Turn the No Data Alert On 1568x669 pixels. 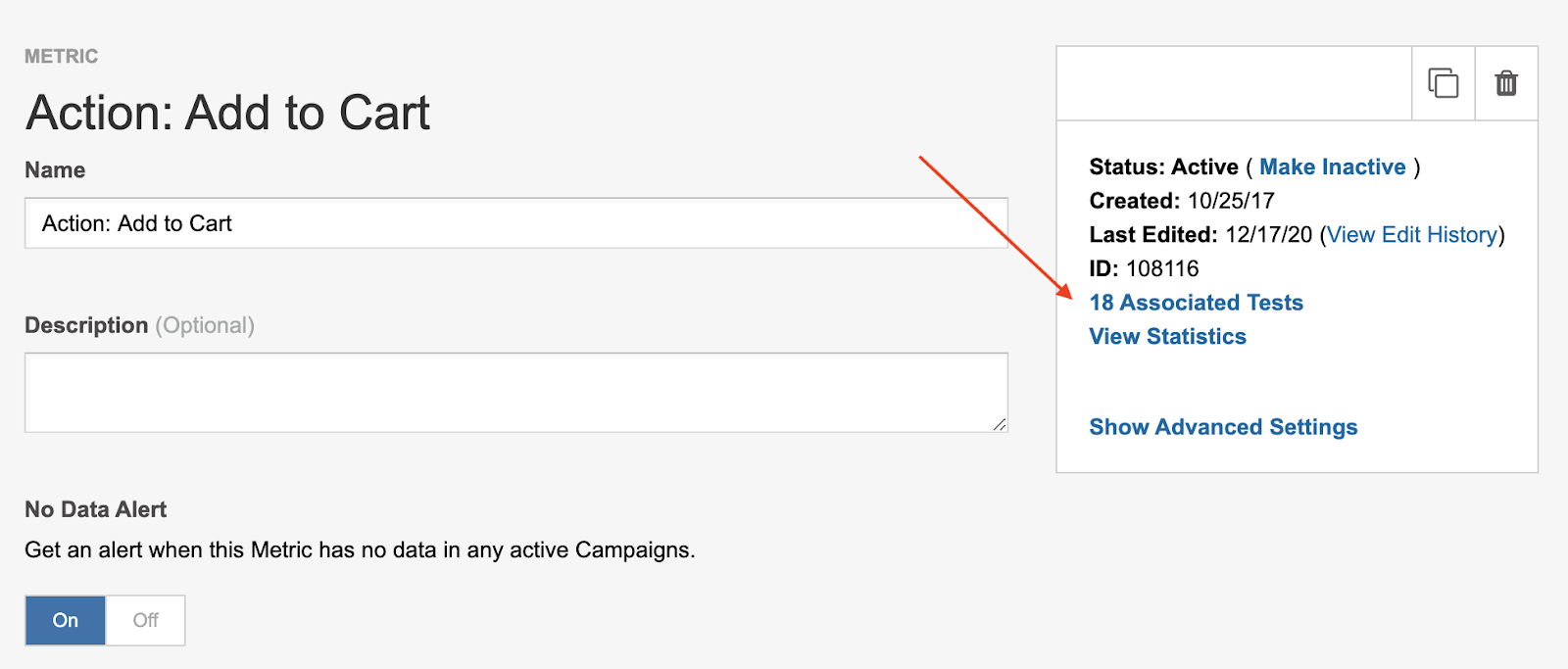pos(66,620)
